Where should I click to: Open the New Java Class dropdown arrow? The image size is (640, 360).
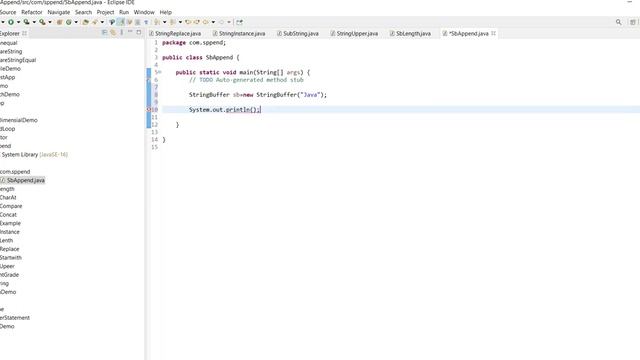tap(76, 22)
